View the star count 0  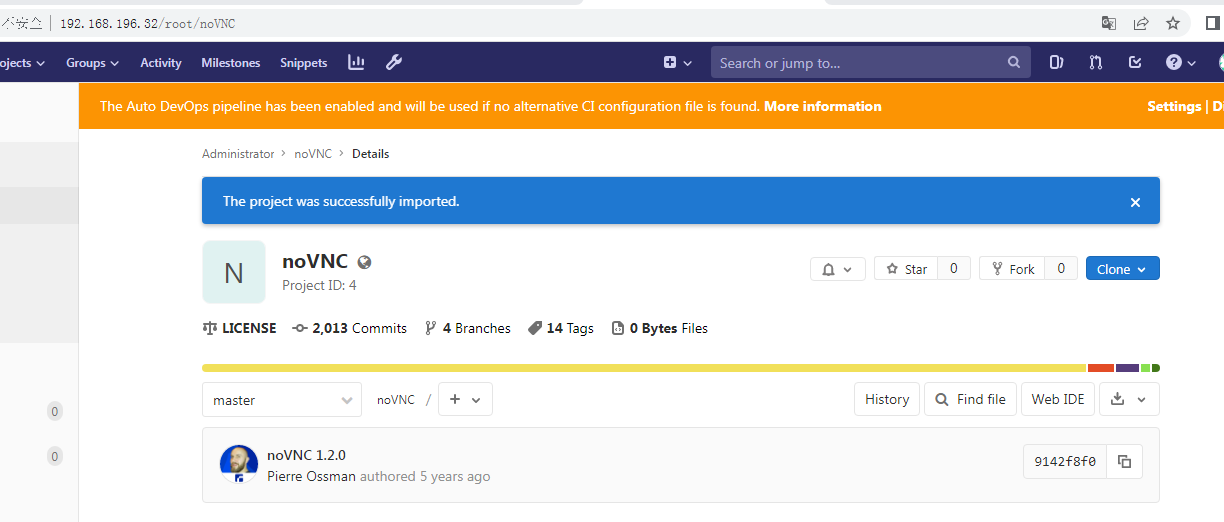pos(954,268)
